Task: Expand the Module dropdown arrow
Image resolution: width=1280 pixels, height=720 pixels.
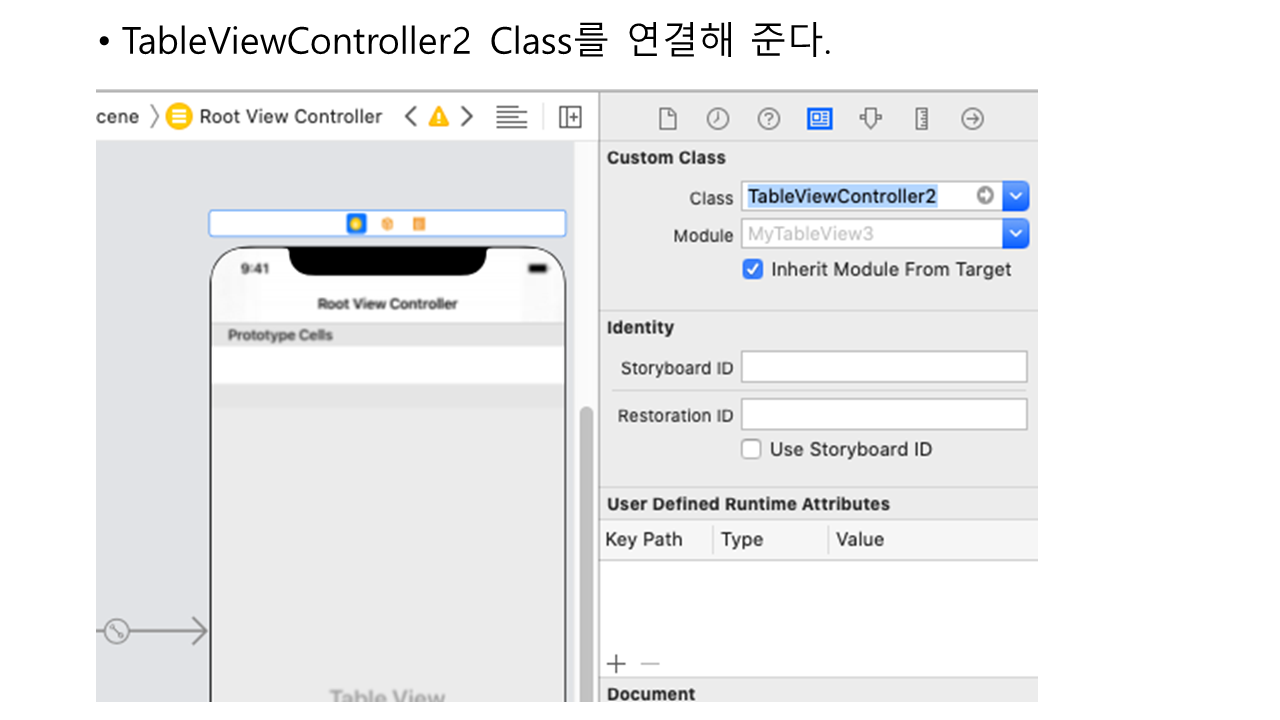Action: (1016, 235)
